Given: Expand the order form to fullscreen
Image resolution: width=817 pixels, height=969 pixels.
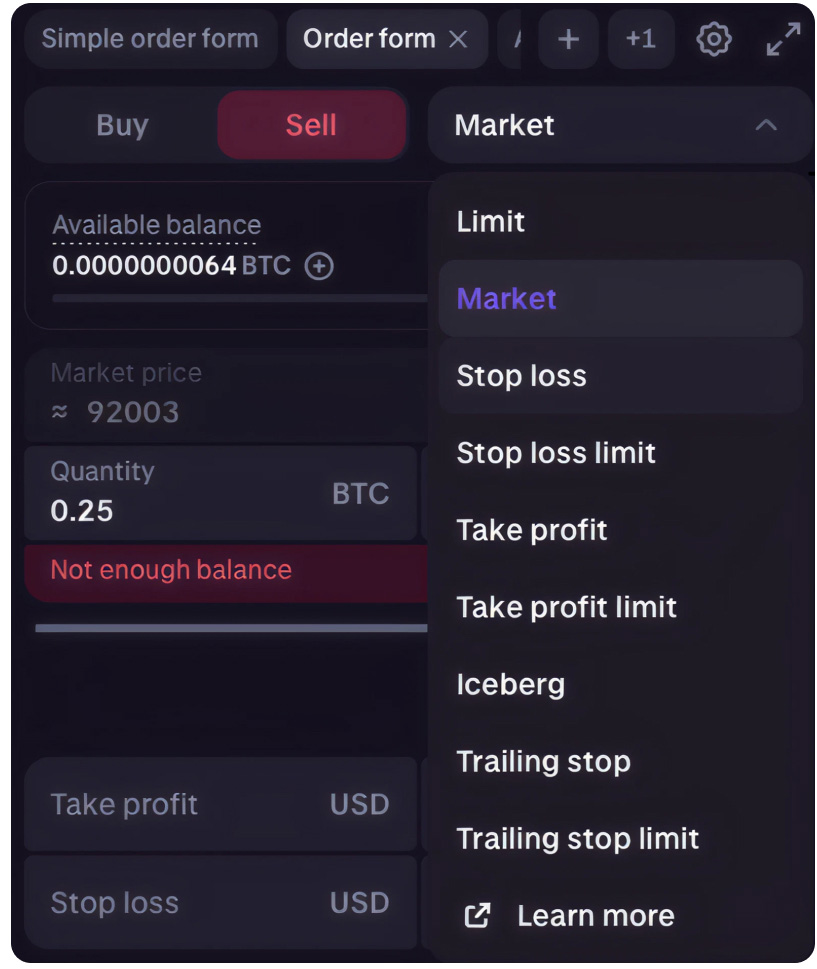Looking at the screenshot, I should click(783, 40).
